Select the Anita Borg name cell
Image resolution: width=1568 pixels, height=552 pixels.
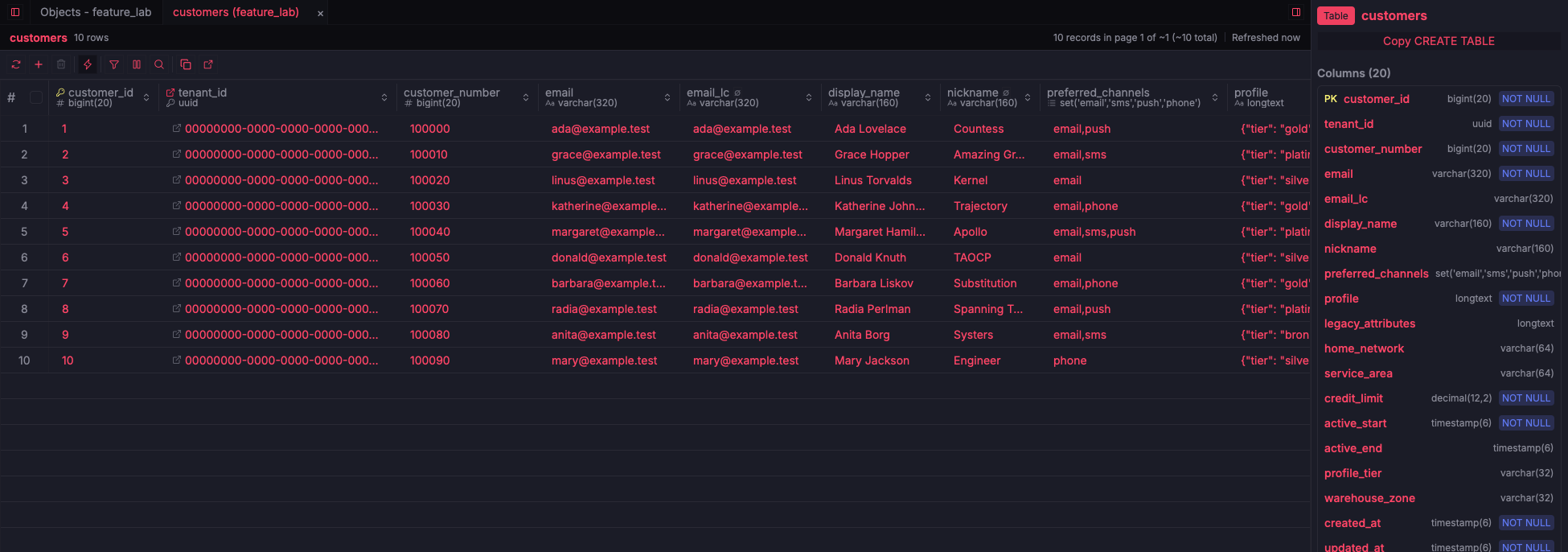880,335
